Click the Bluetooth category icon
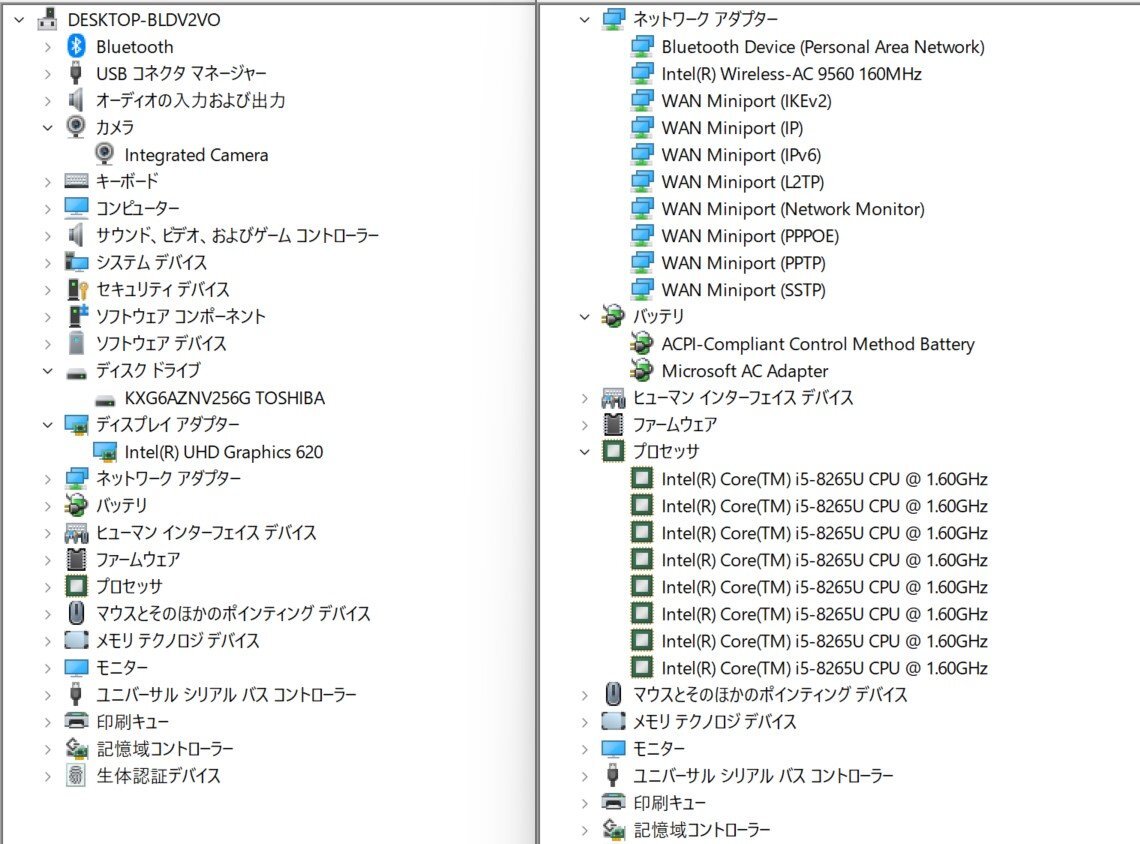 click(76, 47)
